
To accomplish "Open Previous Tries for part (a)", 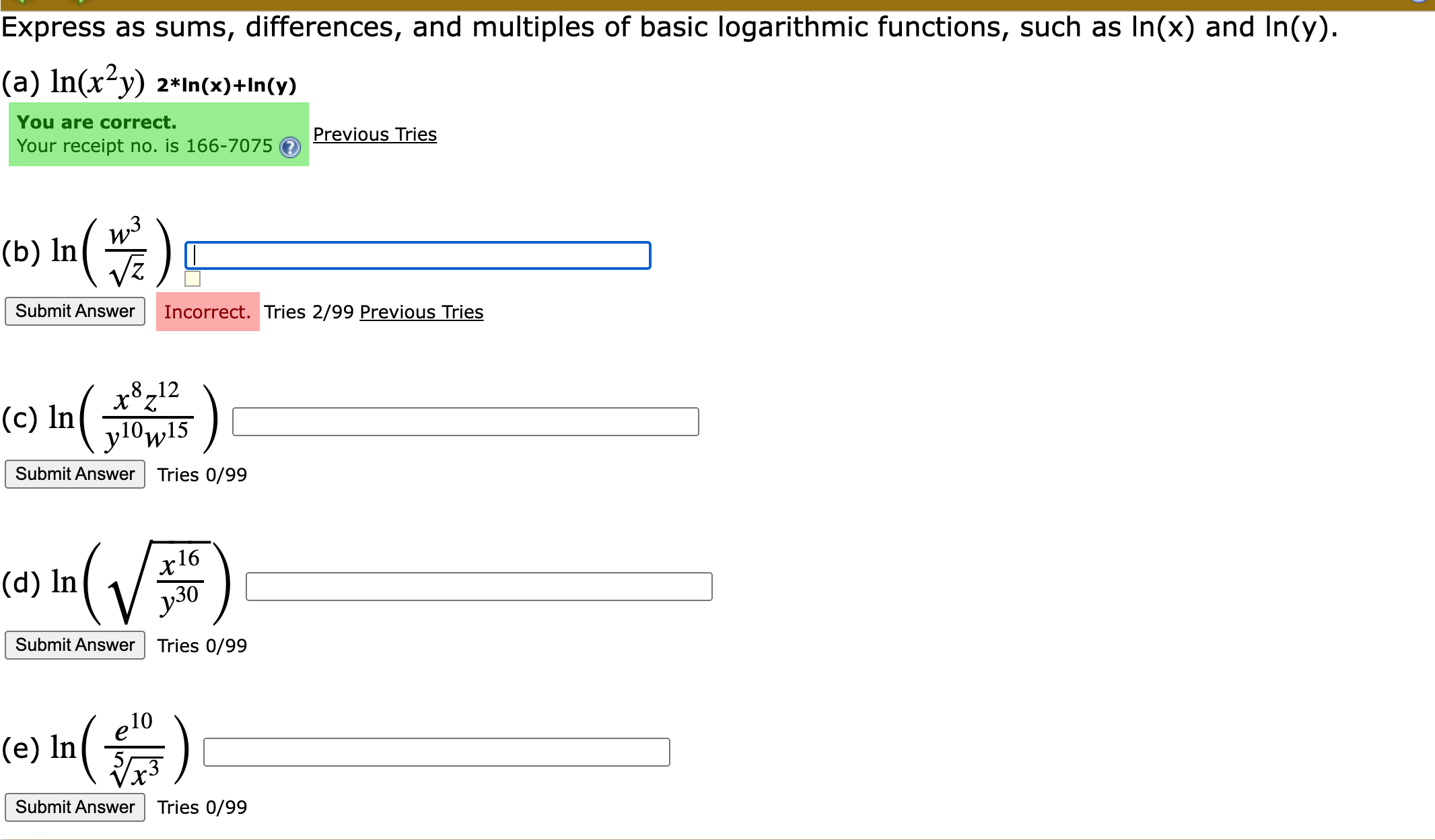I will pyautogui.click(x=375, y=135).
